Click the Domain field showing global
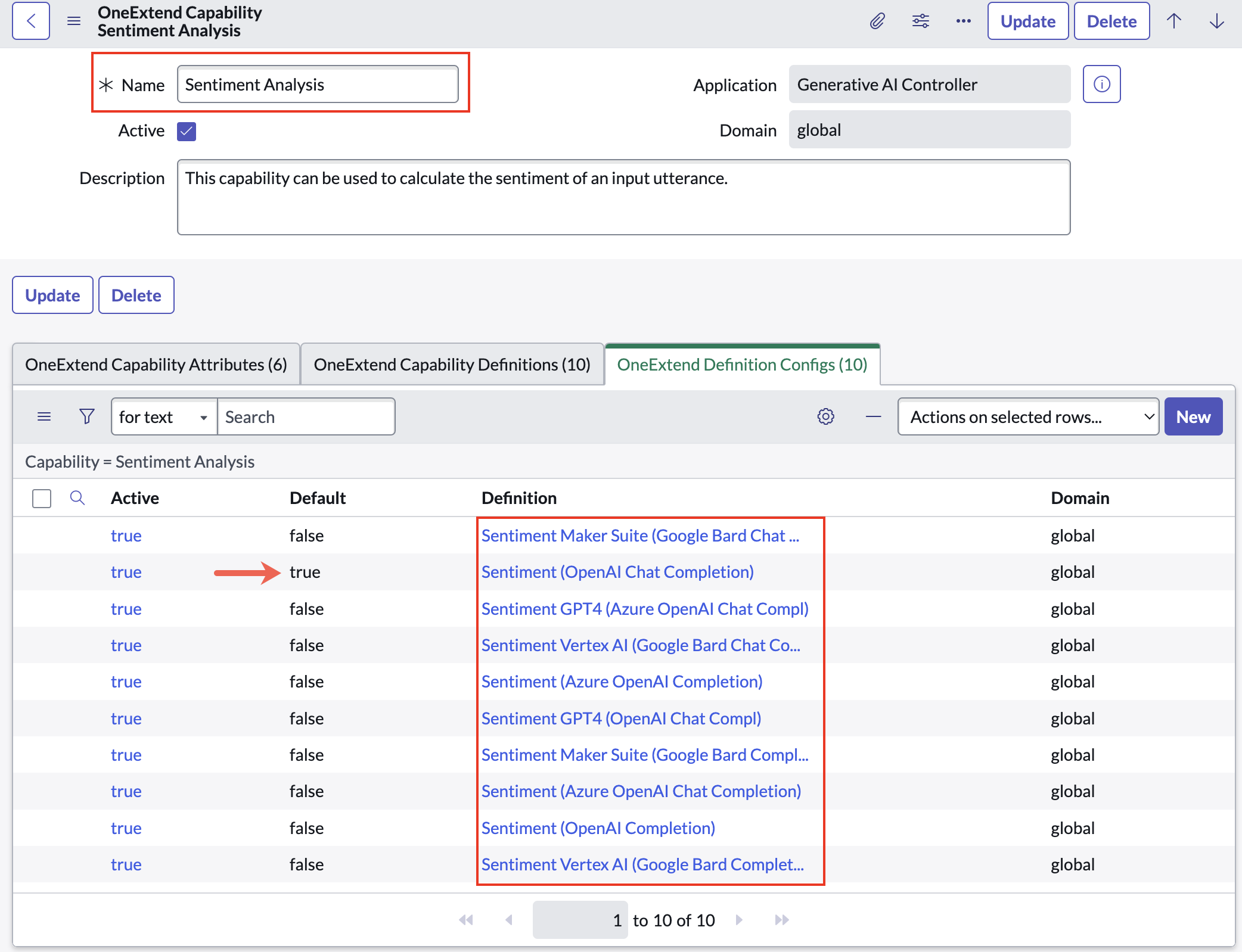This screenshot has height=952, width=1242. tap(930, 129)
